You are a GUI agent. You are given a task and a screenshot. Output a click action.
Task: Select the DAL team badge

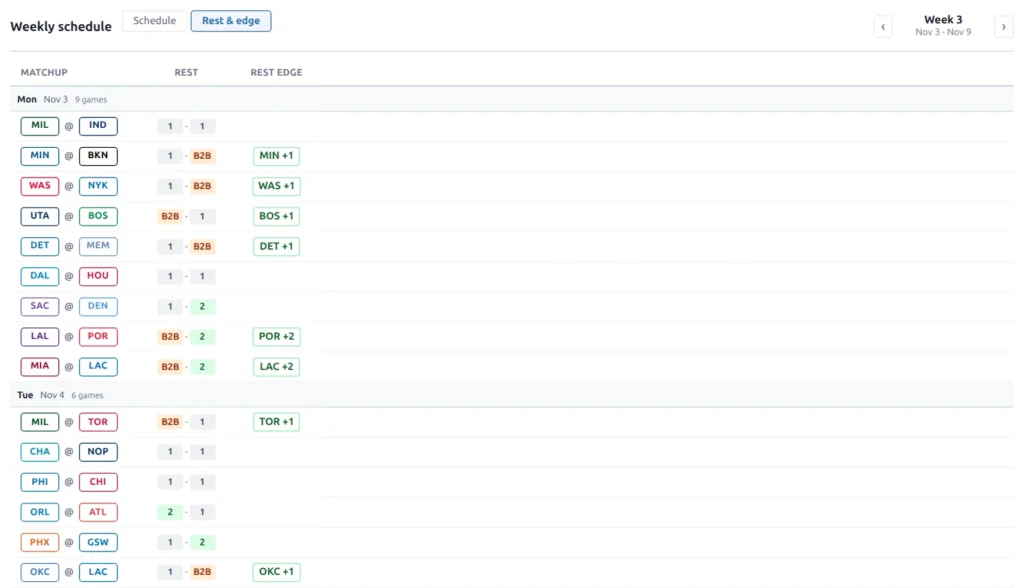40,276
